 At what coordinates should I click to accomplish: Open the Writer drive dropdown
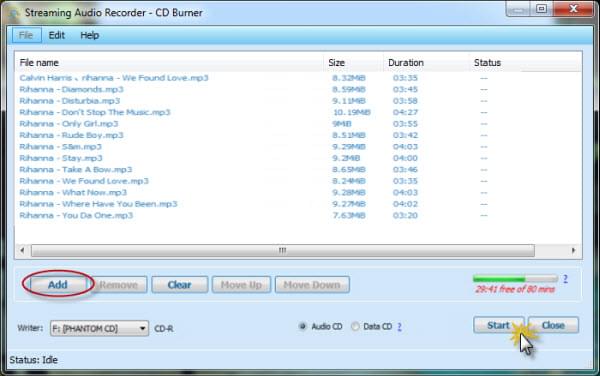99,328
